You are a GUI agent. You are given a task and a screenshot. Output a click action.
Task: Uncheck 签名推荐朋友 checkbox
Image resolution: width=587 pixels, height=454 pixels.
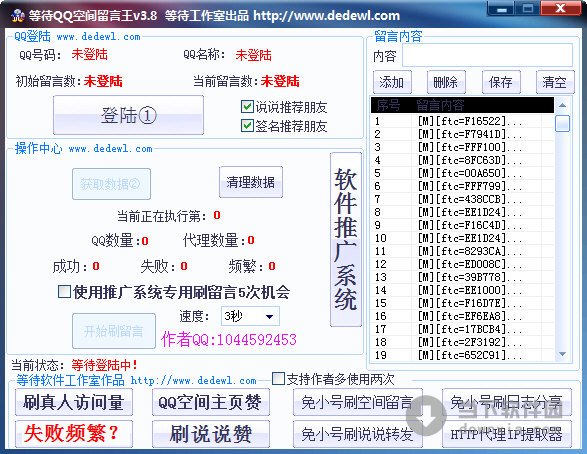click(247, 125)
